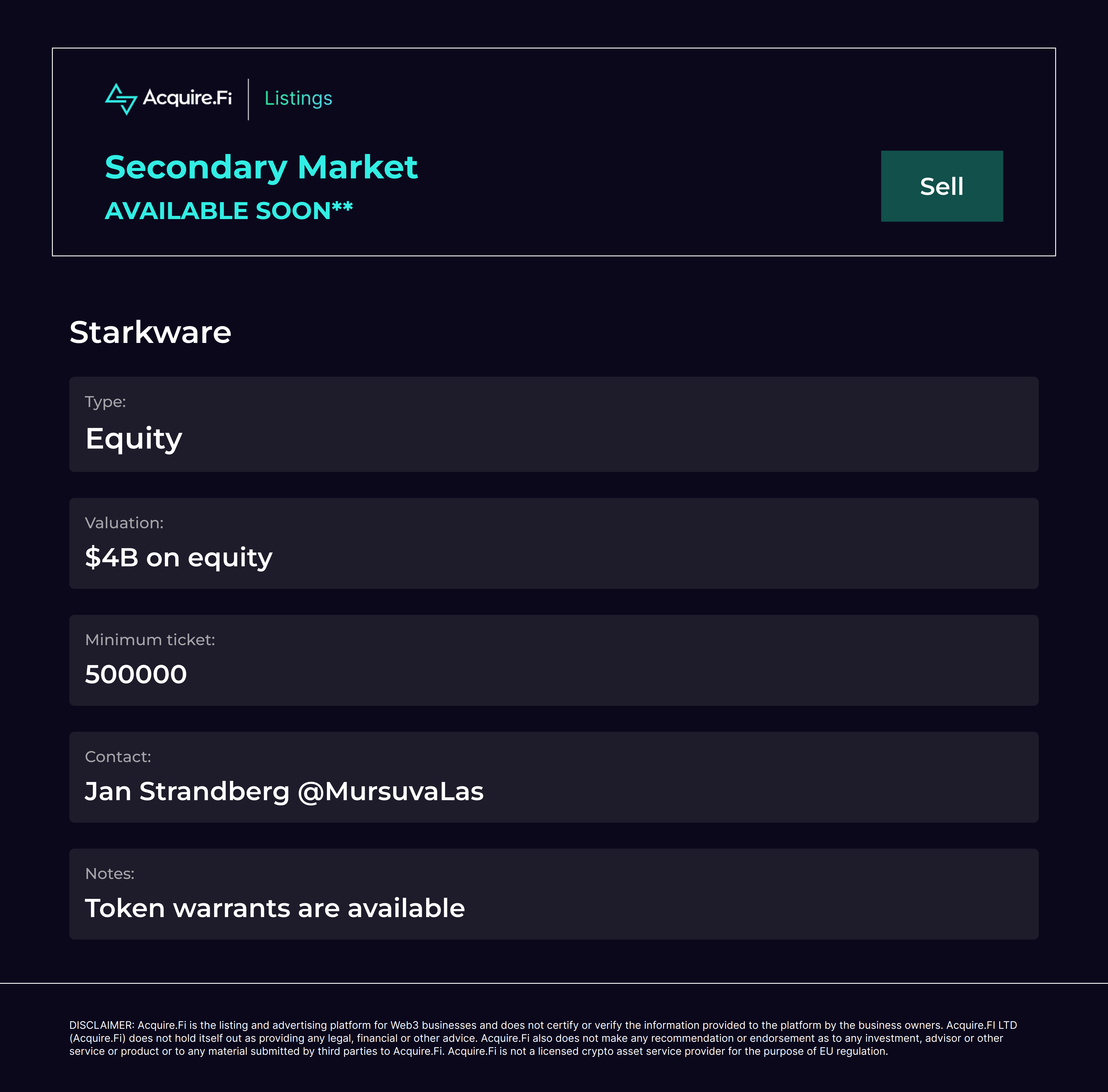Image resolution: width=1108 pixels, height=1092 pixels.
Task: Click the Contact label
Action: (118, 757)
